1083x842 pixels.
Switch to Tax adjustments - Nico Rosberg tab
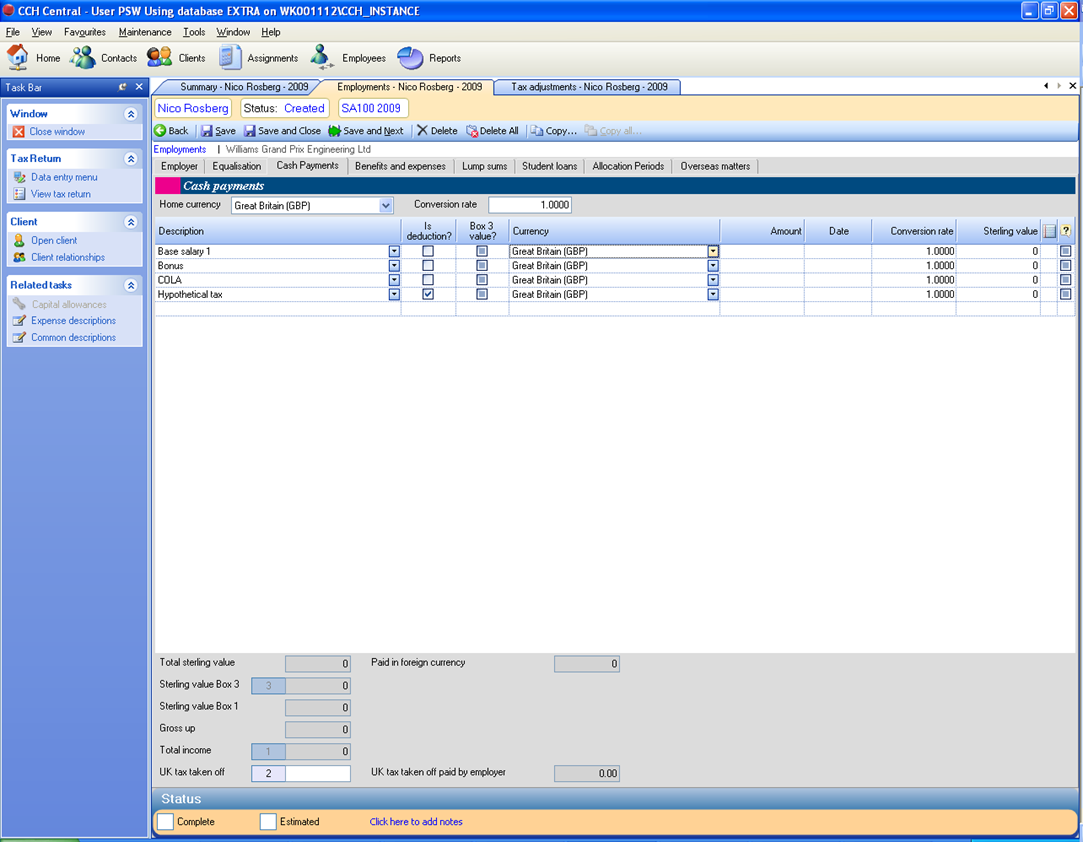click(588, 87)
